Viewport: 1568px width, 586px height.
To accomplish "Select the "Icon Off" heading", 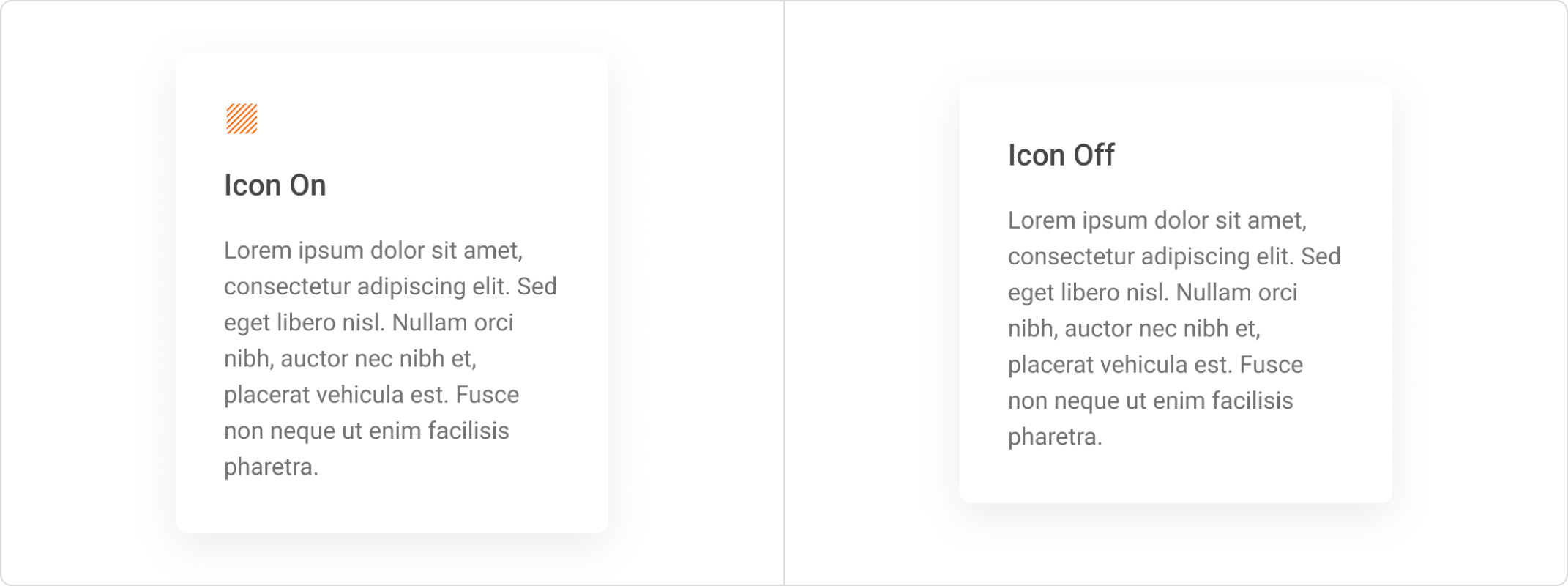I will tap(1061, 155).
